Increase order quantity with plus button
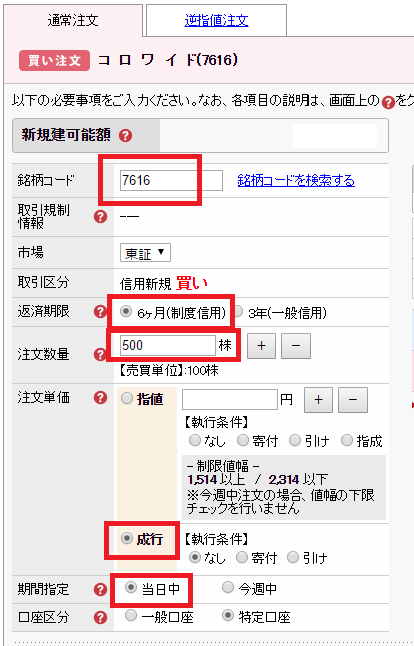414x646 pixels. [261, 346]
